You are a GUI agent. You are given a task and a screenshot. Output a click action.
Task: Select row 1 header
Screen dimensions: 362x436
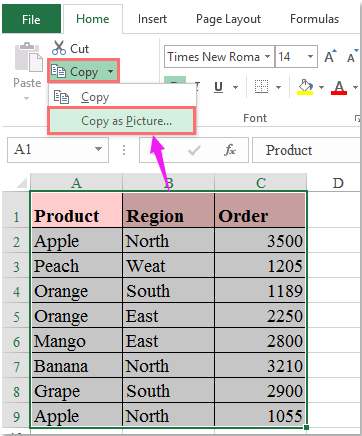click(16, 209)
